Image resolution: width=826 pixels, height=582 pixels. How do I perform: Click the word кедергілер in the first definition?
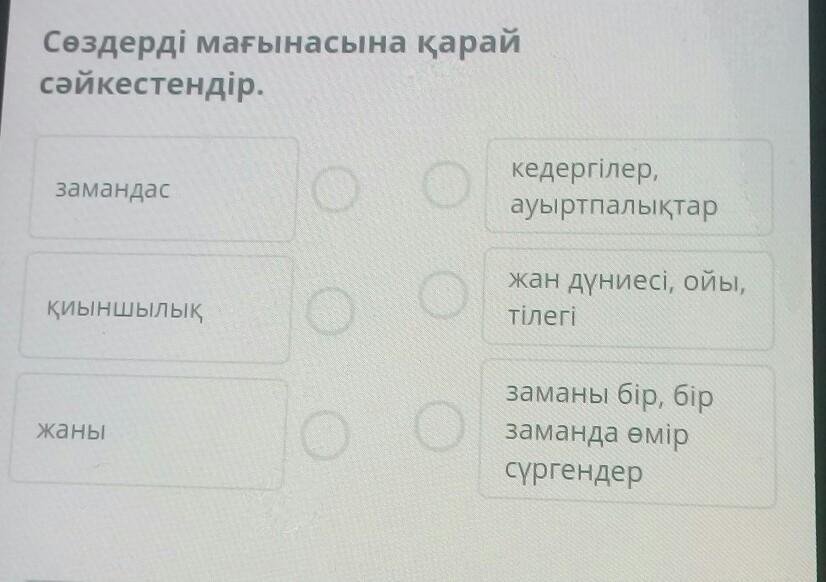[584, 168]
